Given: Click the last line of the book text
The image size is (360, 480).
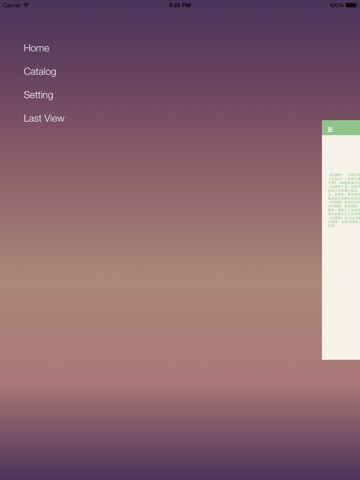Looking at the screenshot, I should tap(332, 226).
